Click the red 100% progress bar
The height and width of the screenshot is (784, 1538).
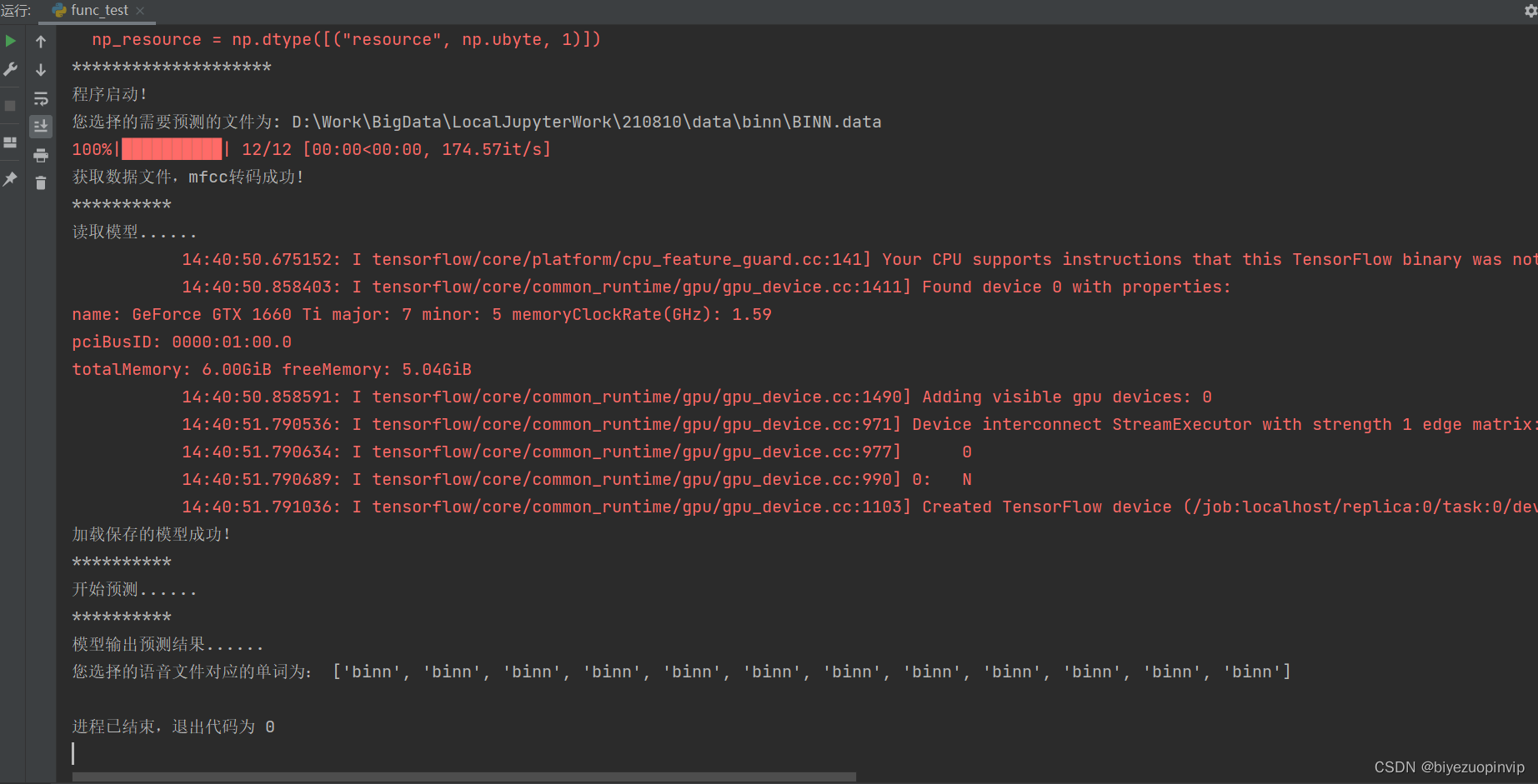click(172, 150)
